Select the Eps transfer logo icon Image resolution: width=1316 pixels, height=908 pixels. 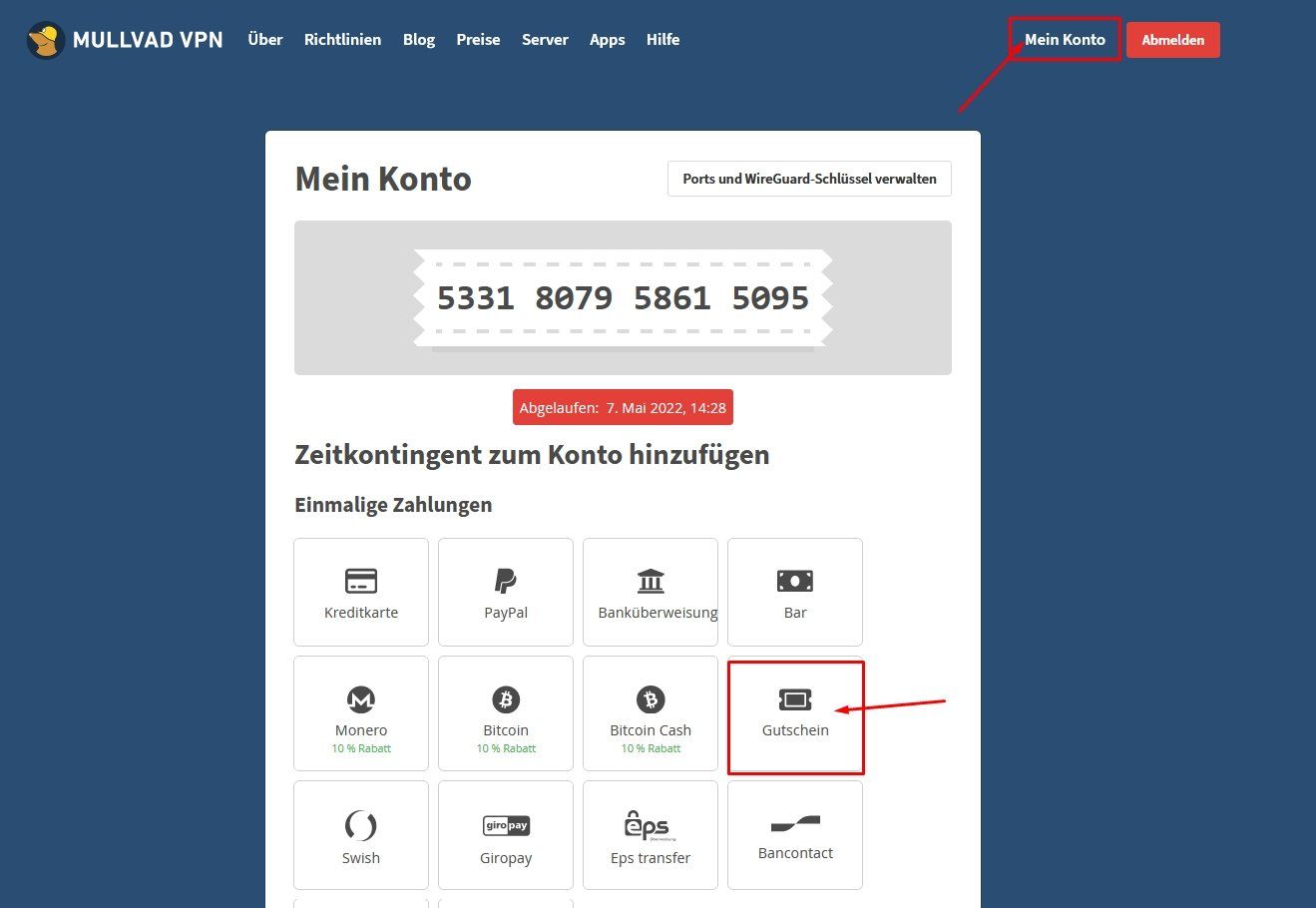tap(648, 826)
